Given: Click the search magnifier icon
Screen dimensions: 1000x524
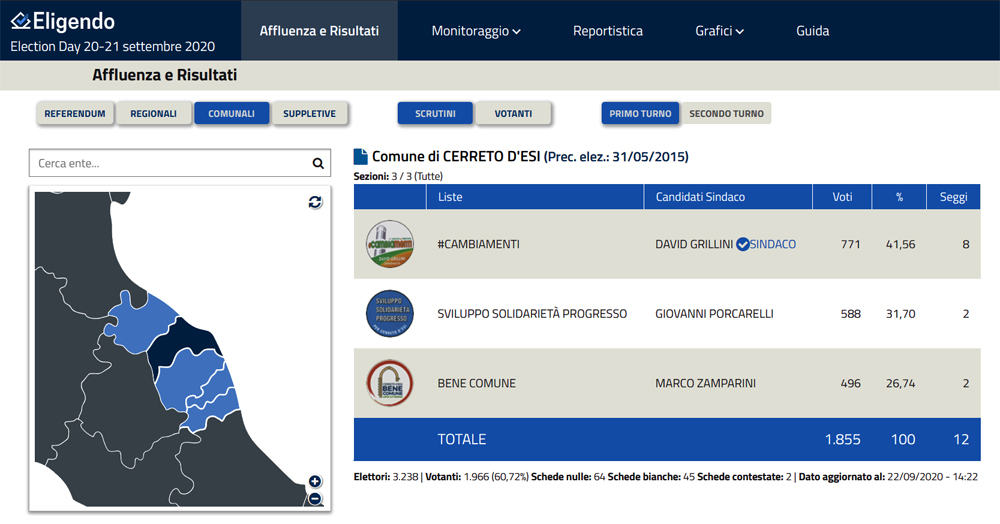Looking at the screenshot, I should (318, 164).
